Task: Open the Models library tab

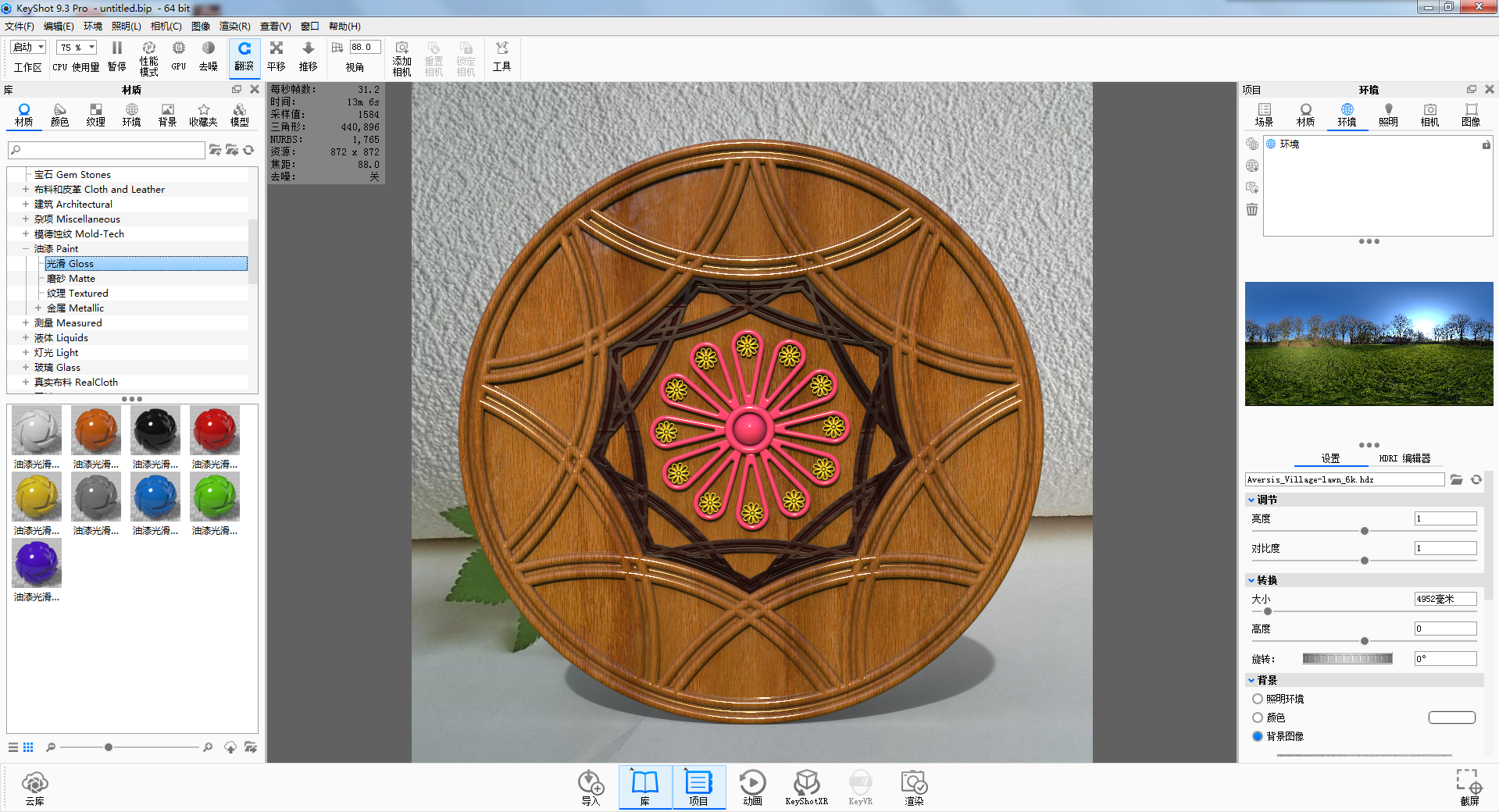Action: (x=240, y=115)
